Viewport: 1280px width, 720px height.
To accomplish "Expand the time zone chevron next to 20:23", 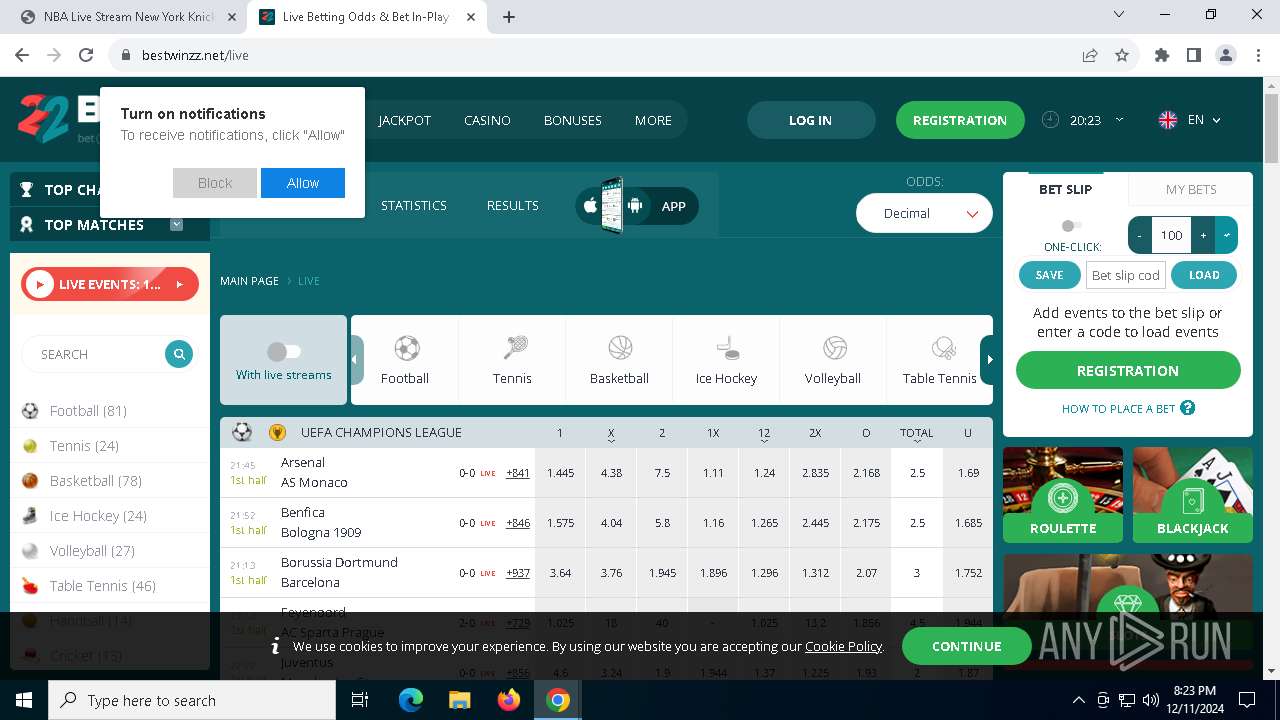I will coord(1119,119).
